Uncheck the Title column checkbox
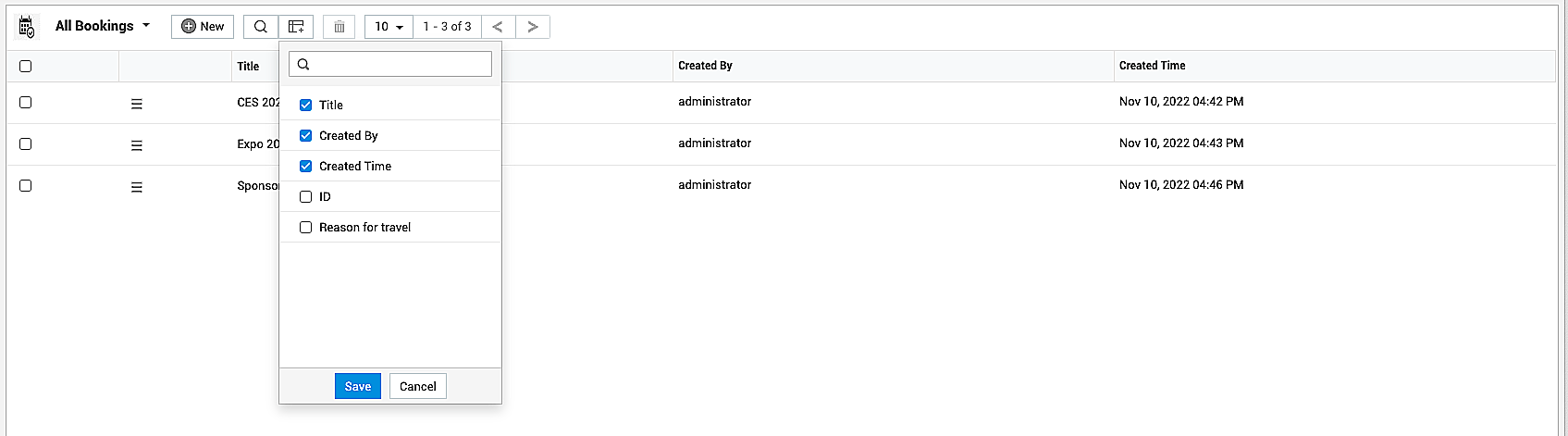The image size is (1568, 436). 306,106
